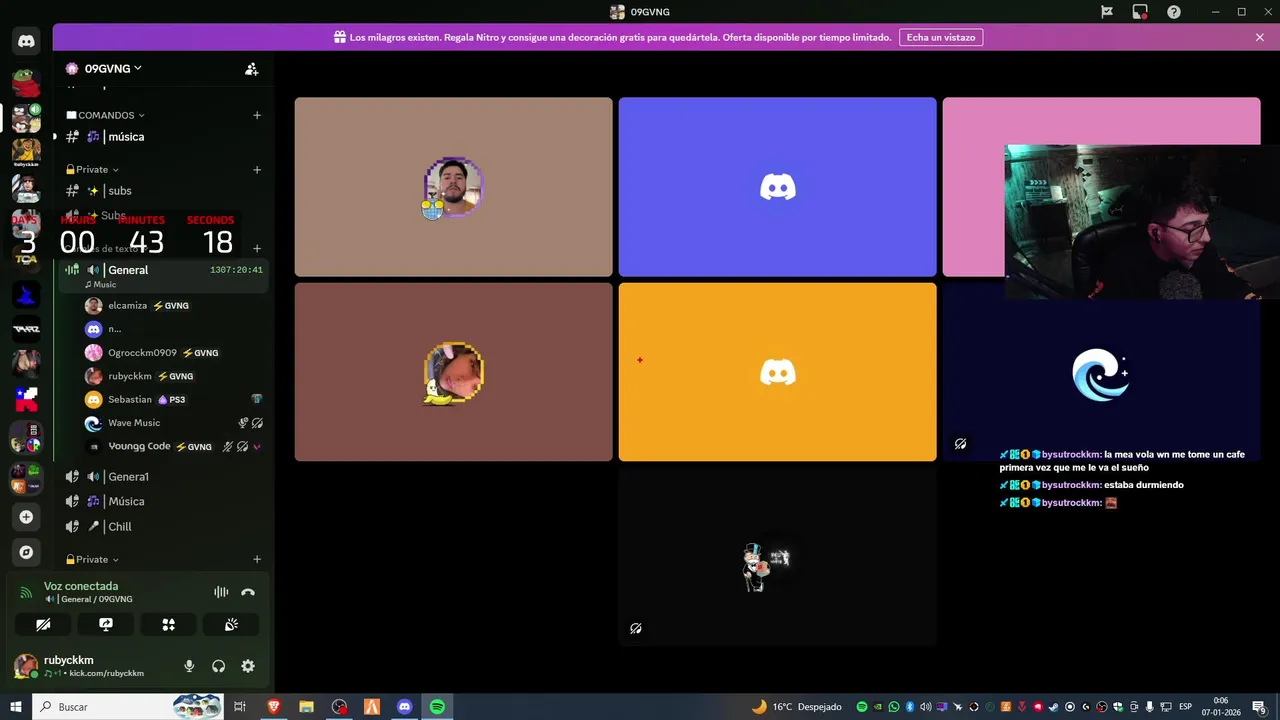The image size is (1280, 720).
Task: Select elcamiza in the voice member list
Action: coord(172,306)
